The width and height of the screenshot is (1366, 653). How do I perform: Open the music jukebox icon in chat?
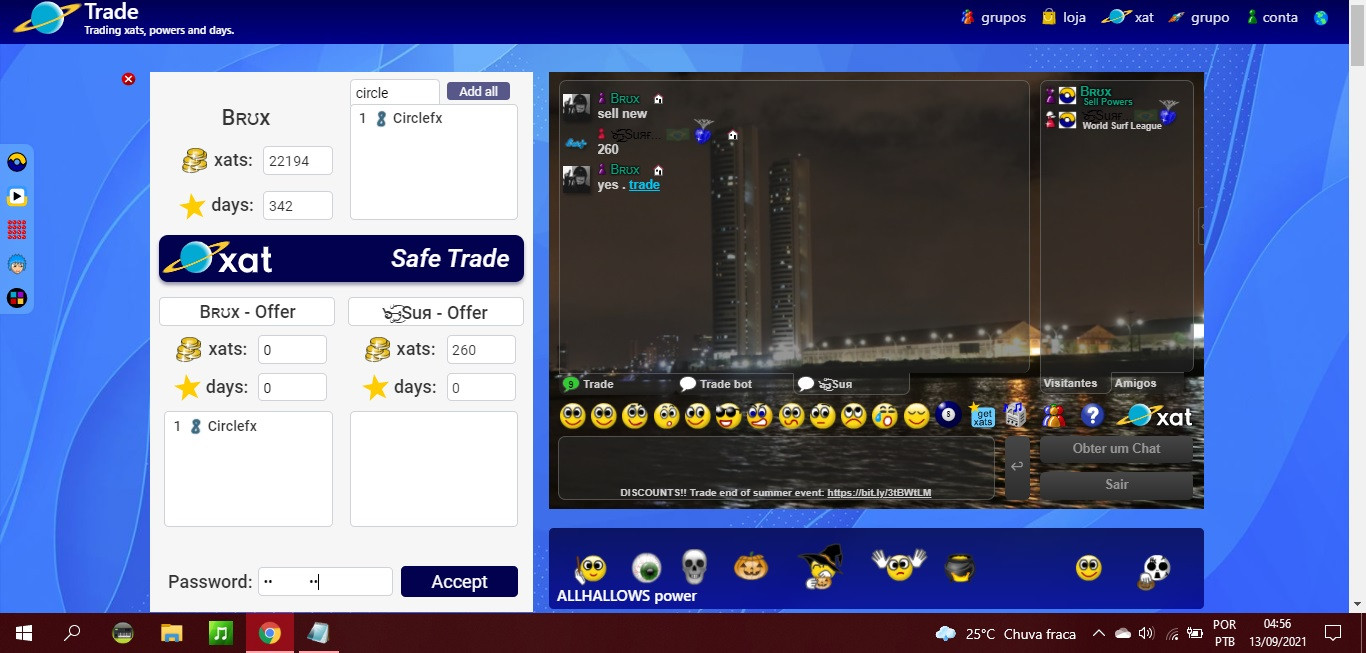(1015, 414)
